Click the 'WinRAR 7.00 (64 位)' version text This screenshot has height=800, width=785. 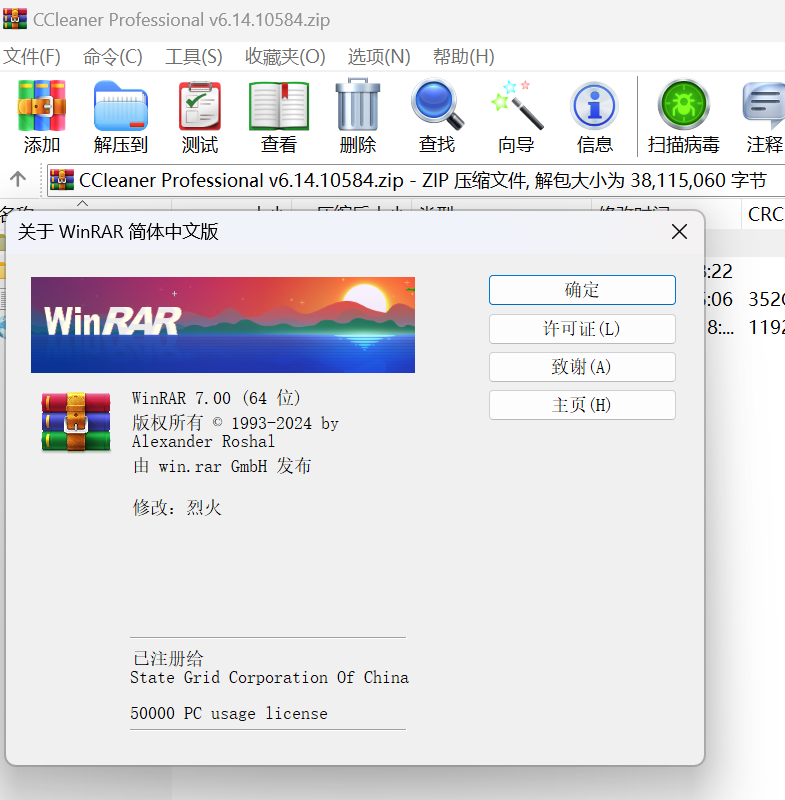[x=216, y=398]
